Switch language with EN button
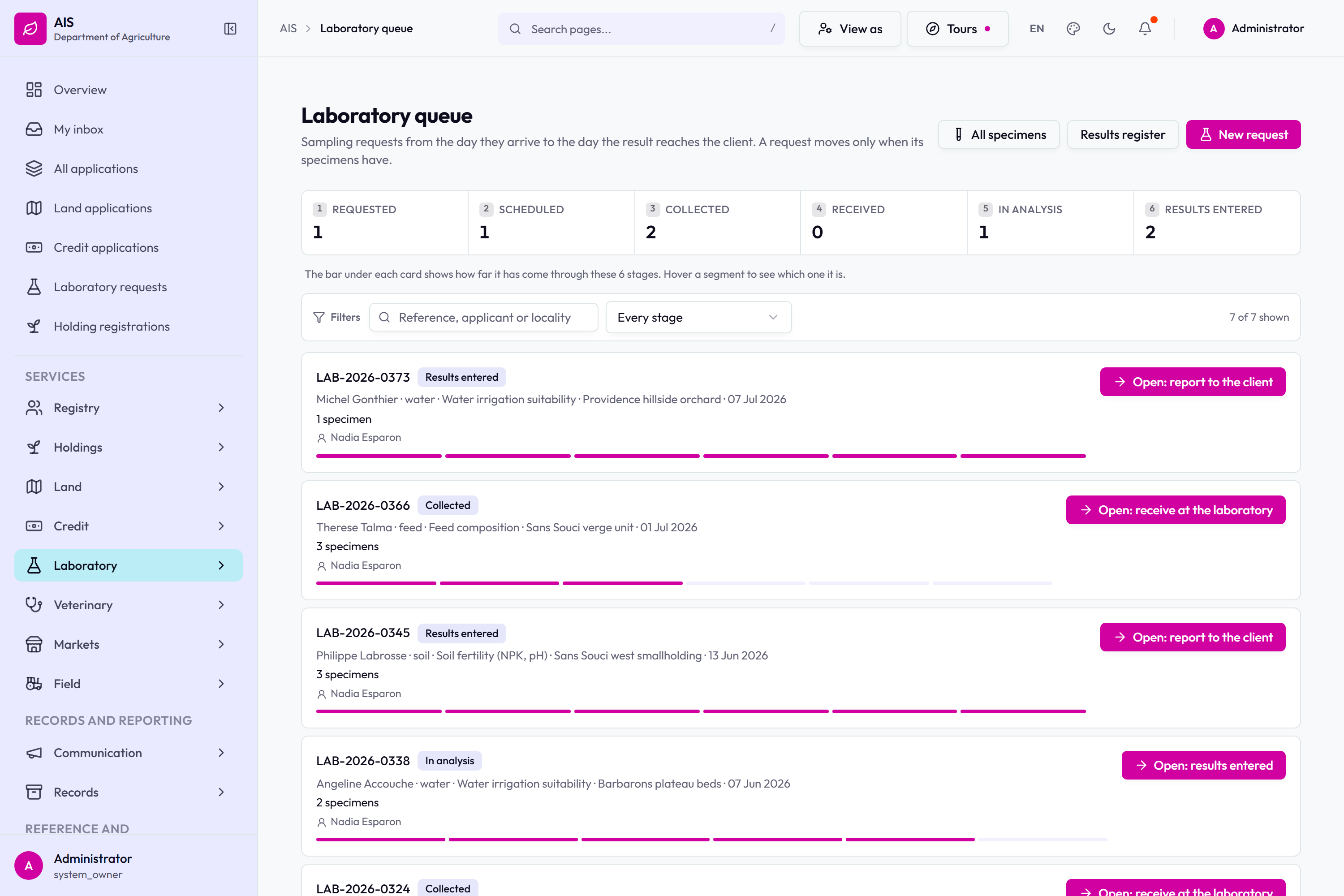Viewport: 1344px width, 896px height. click(x=1037, y=29)
